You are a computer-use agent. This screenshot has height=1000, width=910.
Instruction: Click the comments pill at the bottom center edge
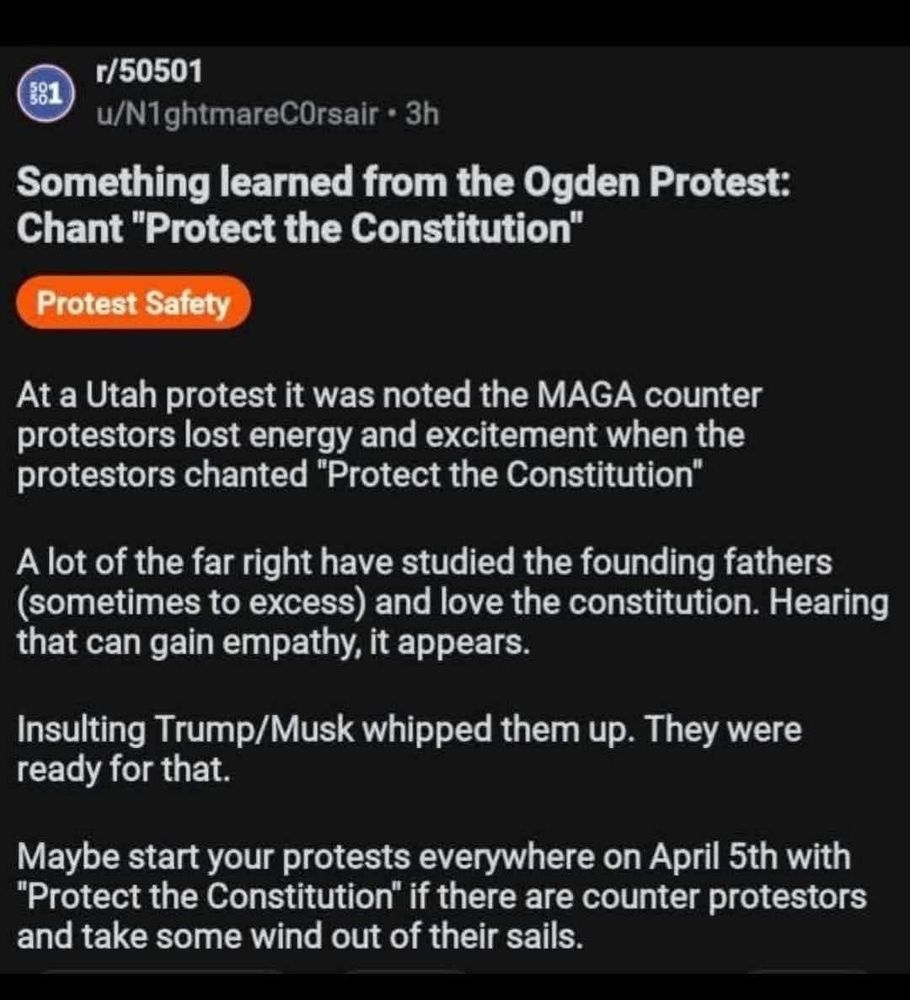405,973
